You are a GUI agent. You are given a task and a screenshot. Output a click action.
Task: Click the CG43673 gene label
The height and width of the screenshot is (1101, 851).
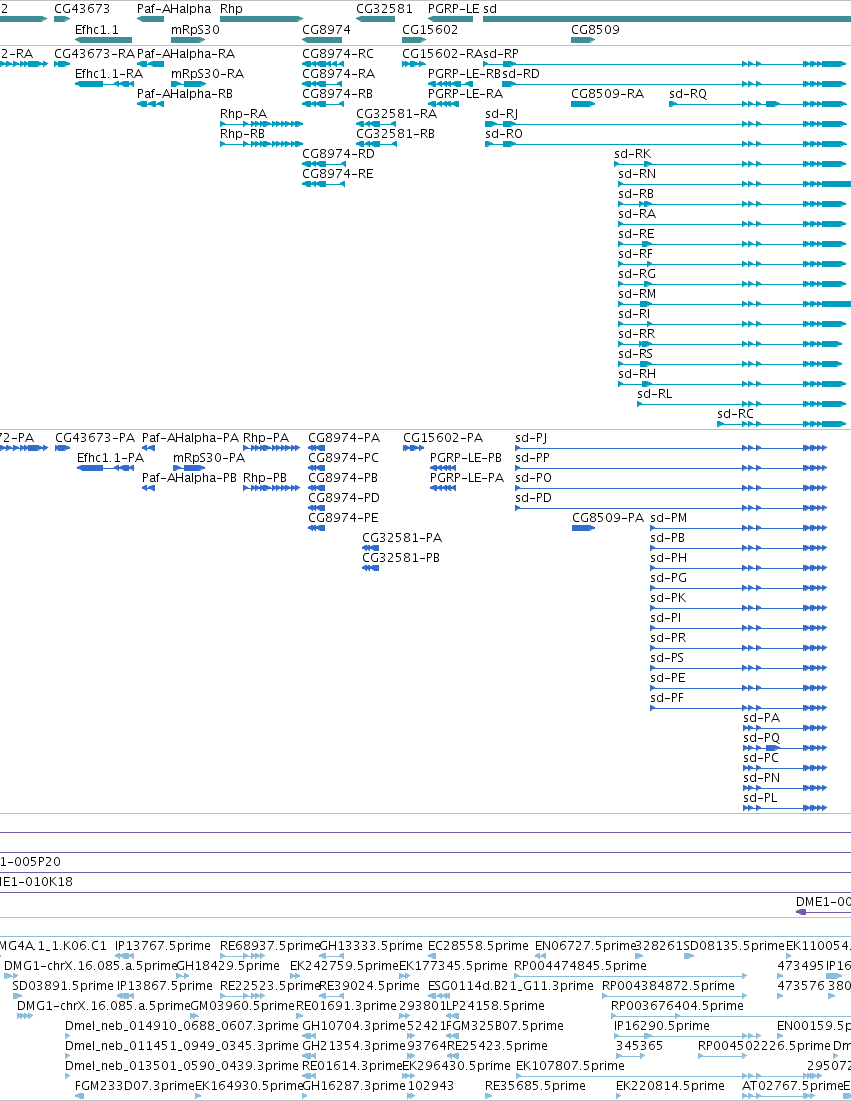82,9
